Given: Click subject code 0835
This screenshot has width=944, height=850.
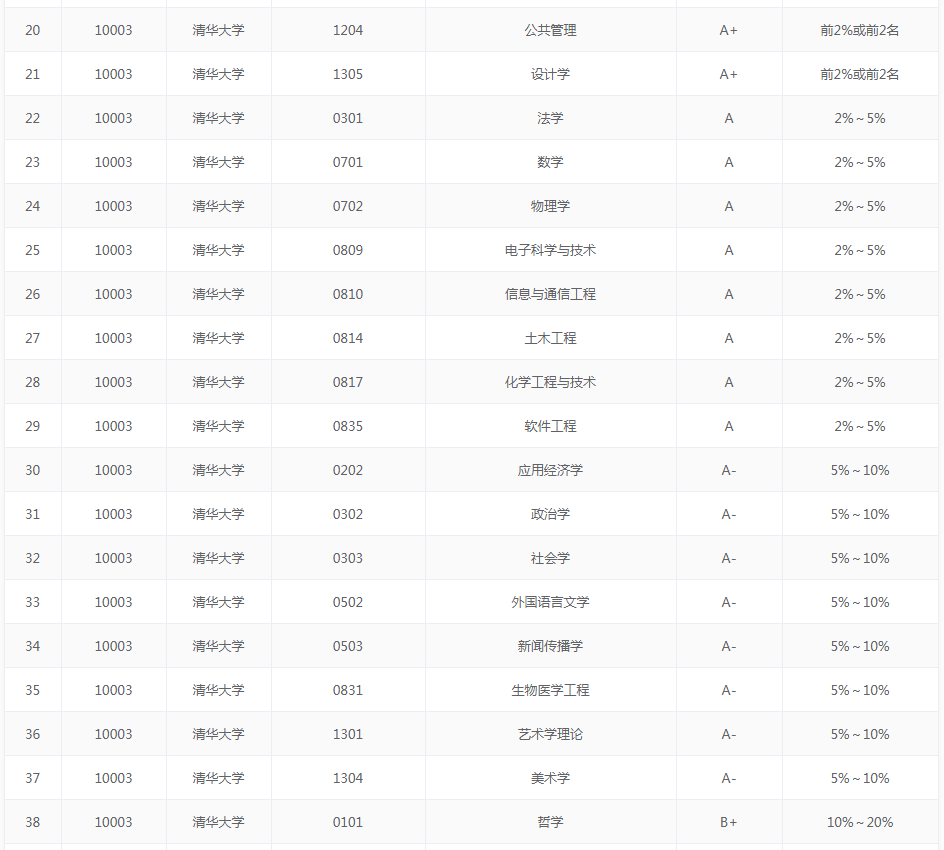Looking at the screenshot, I should coord(348,426).
